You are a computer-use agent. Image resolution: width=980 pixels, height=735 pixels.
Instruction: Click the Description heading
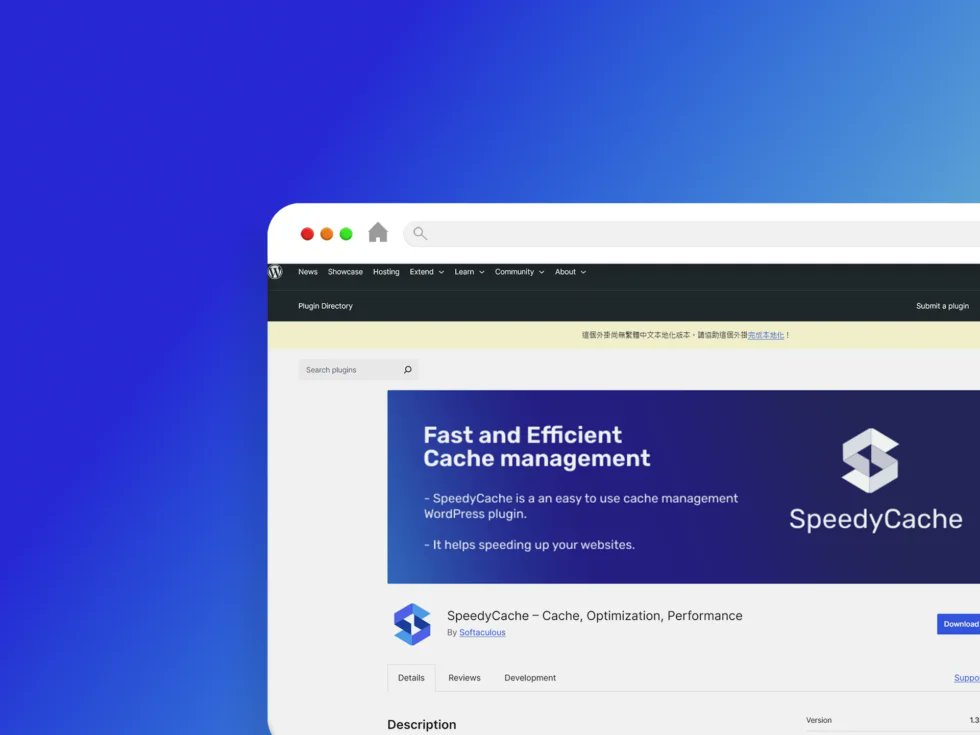point(421,724)
